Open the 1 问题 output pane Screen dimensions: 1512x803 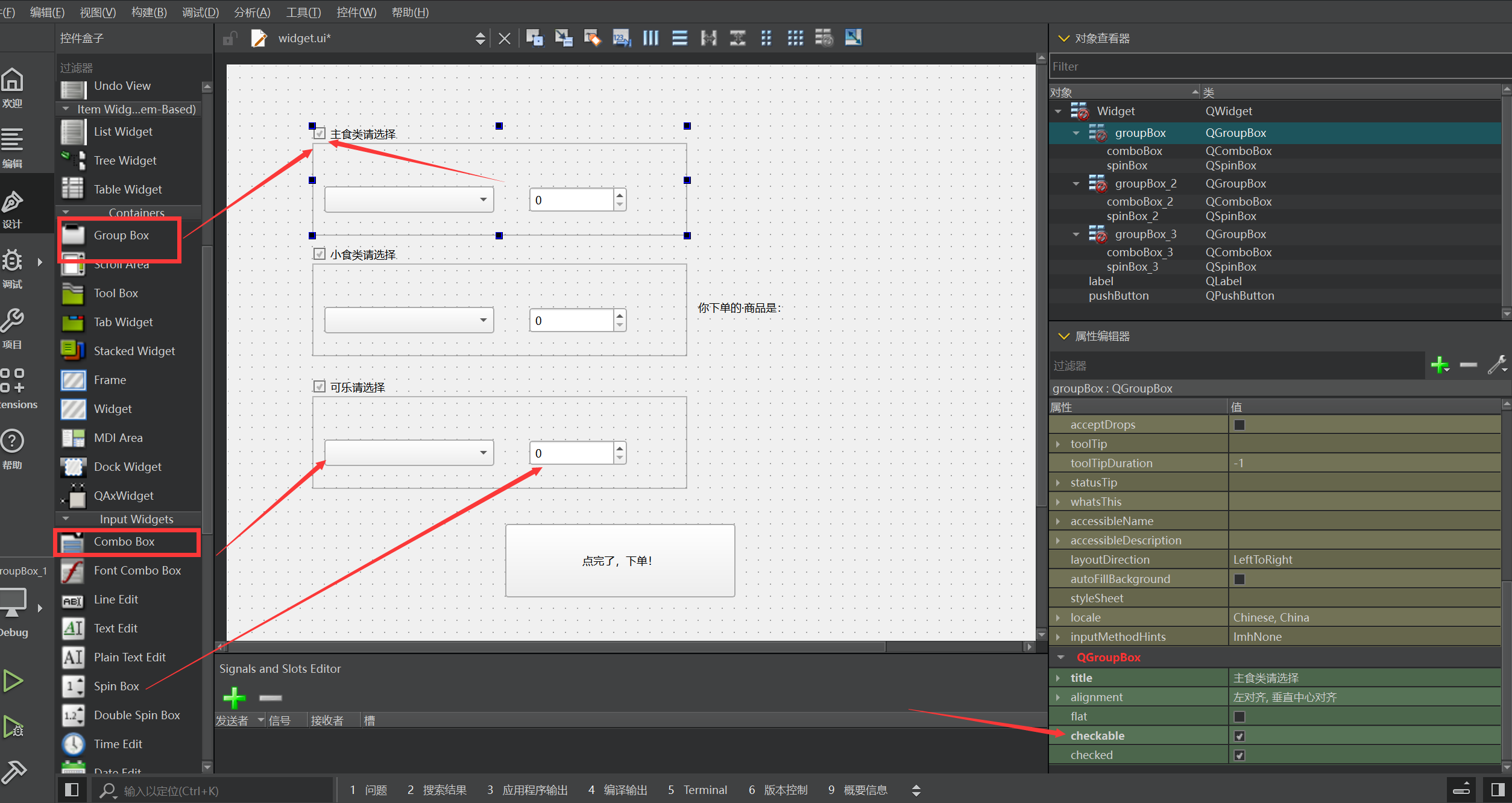368,790
